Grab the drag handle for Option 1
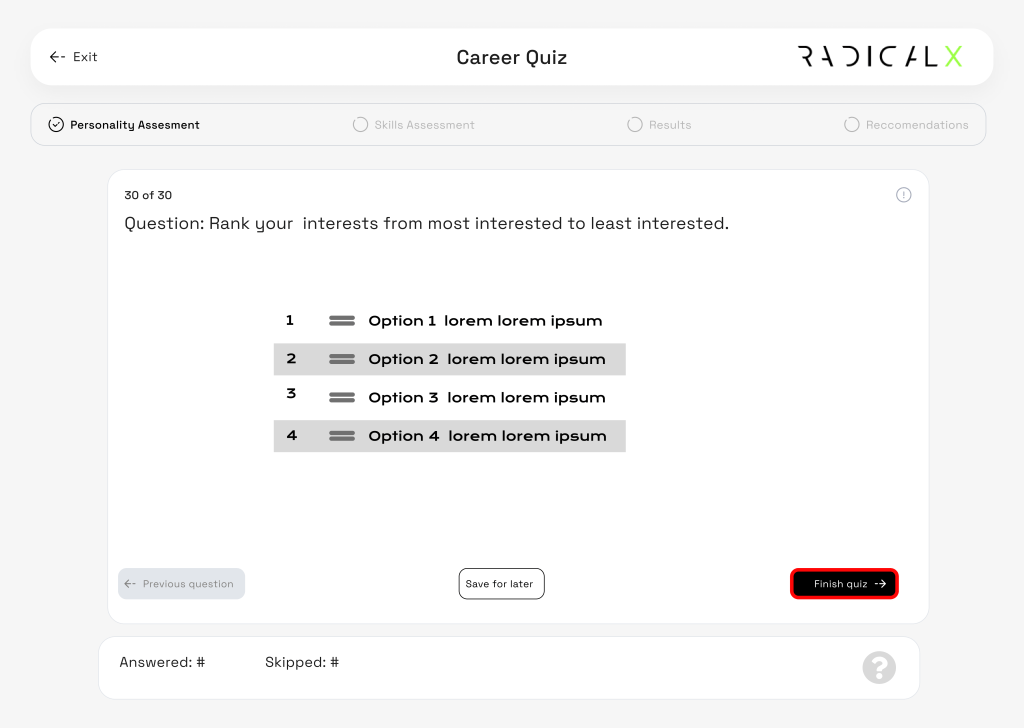The height and width of the screenshot is (728, 1024). click(342, 321)
